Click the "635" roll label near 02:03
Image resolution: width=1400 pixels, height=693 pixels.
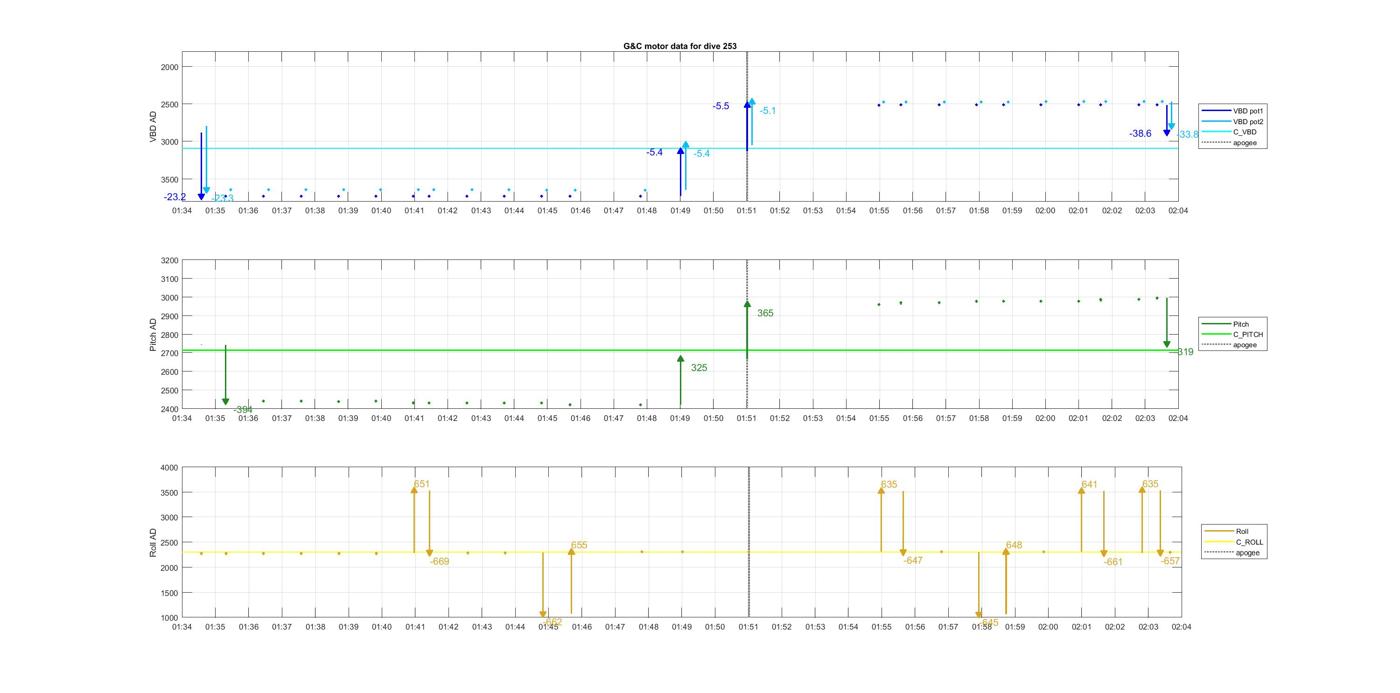(x=1150, y=484)
